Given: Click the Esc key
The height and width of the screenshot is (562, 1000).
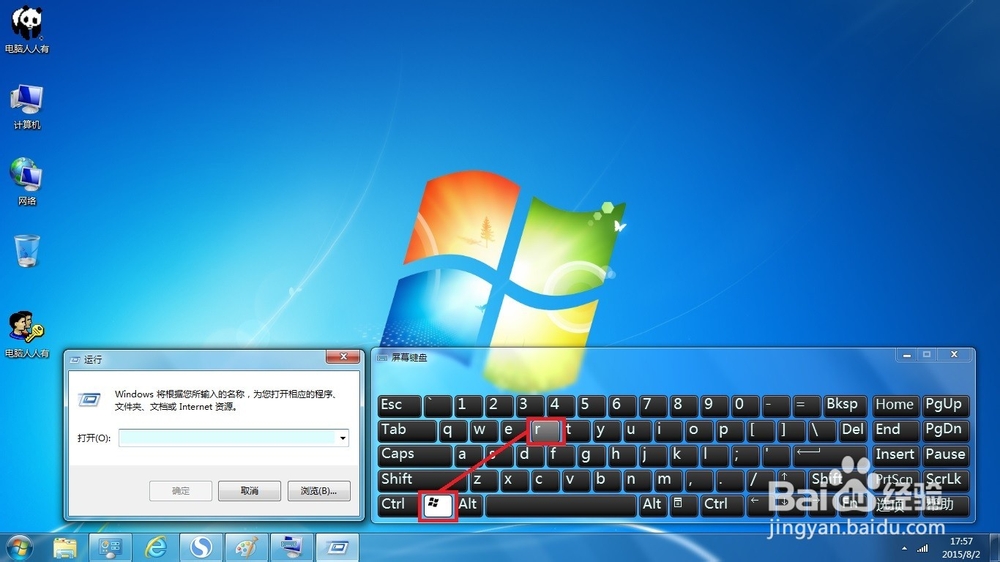Looking at the screenshot, I should click(x=399, y=405).
